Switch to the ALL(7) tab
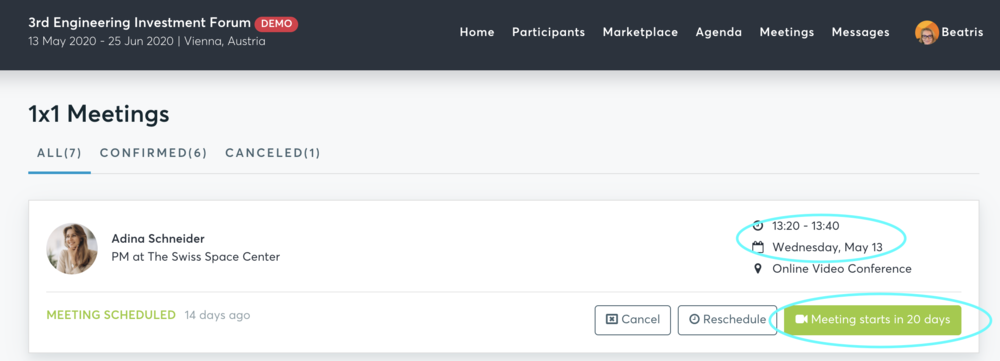1000x361 pixels. coord(59,153)
